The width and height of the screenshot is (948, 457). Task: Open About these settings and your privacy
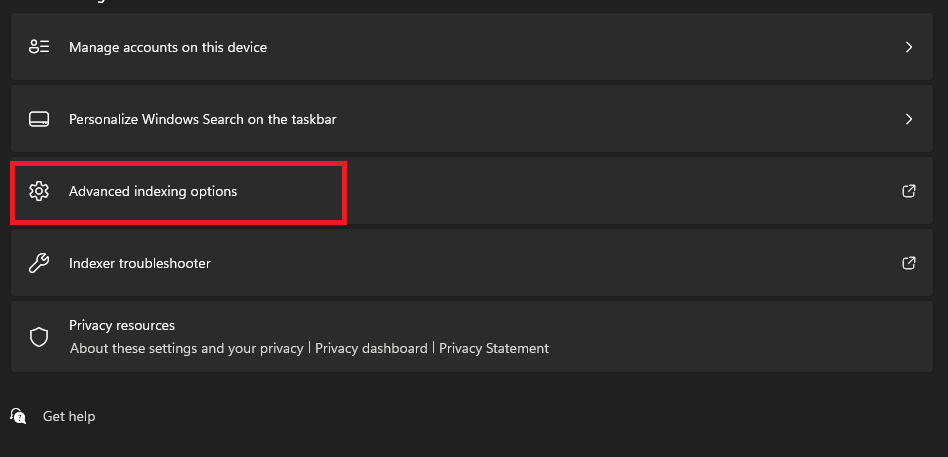coord(187,348)
